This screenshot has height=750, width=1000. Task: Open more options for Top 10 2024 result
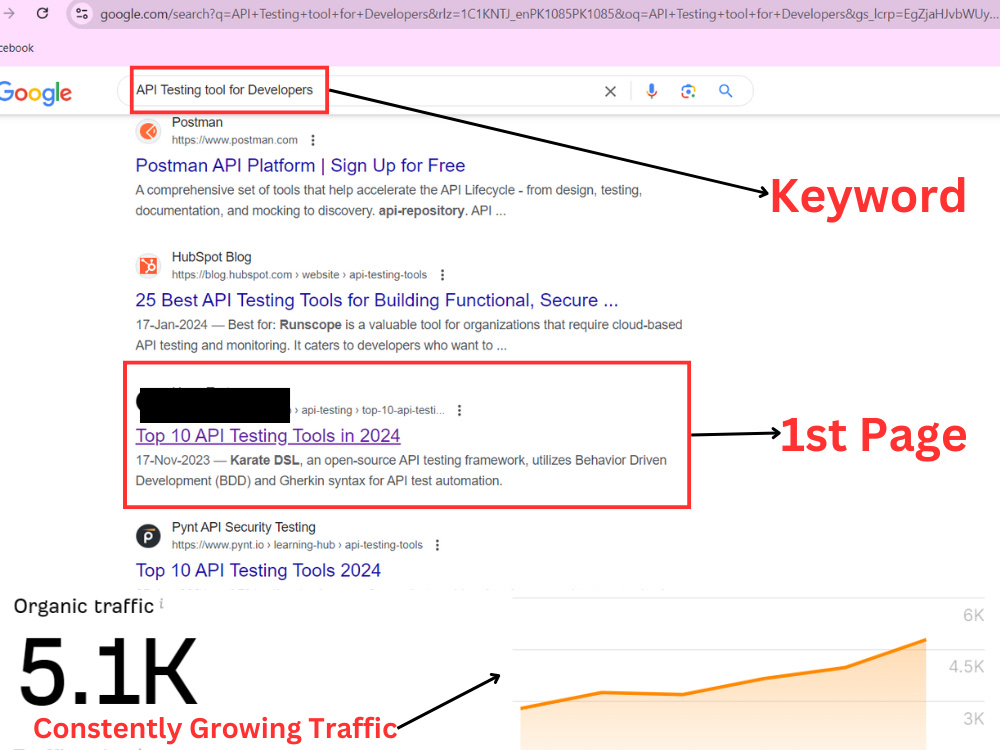pos(459,410)
